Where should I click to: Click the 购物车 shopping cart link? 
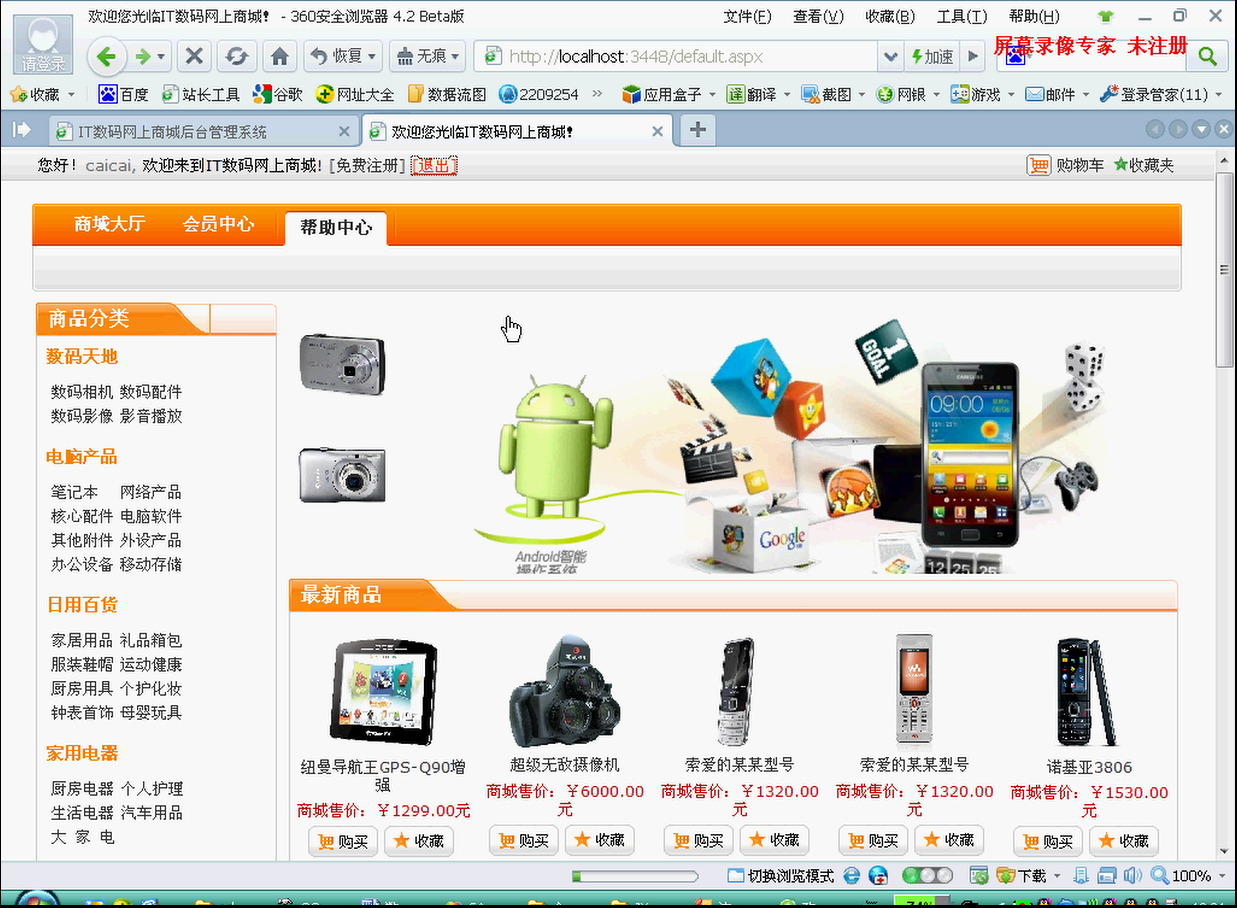point(1066,165)
